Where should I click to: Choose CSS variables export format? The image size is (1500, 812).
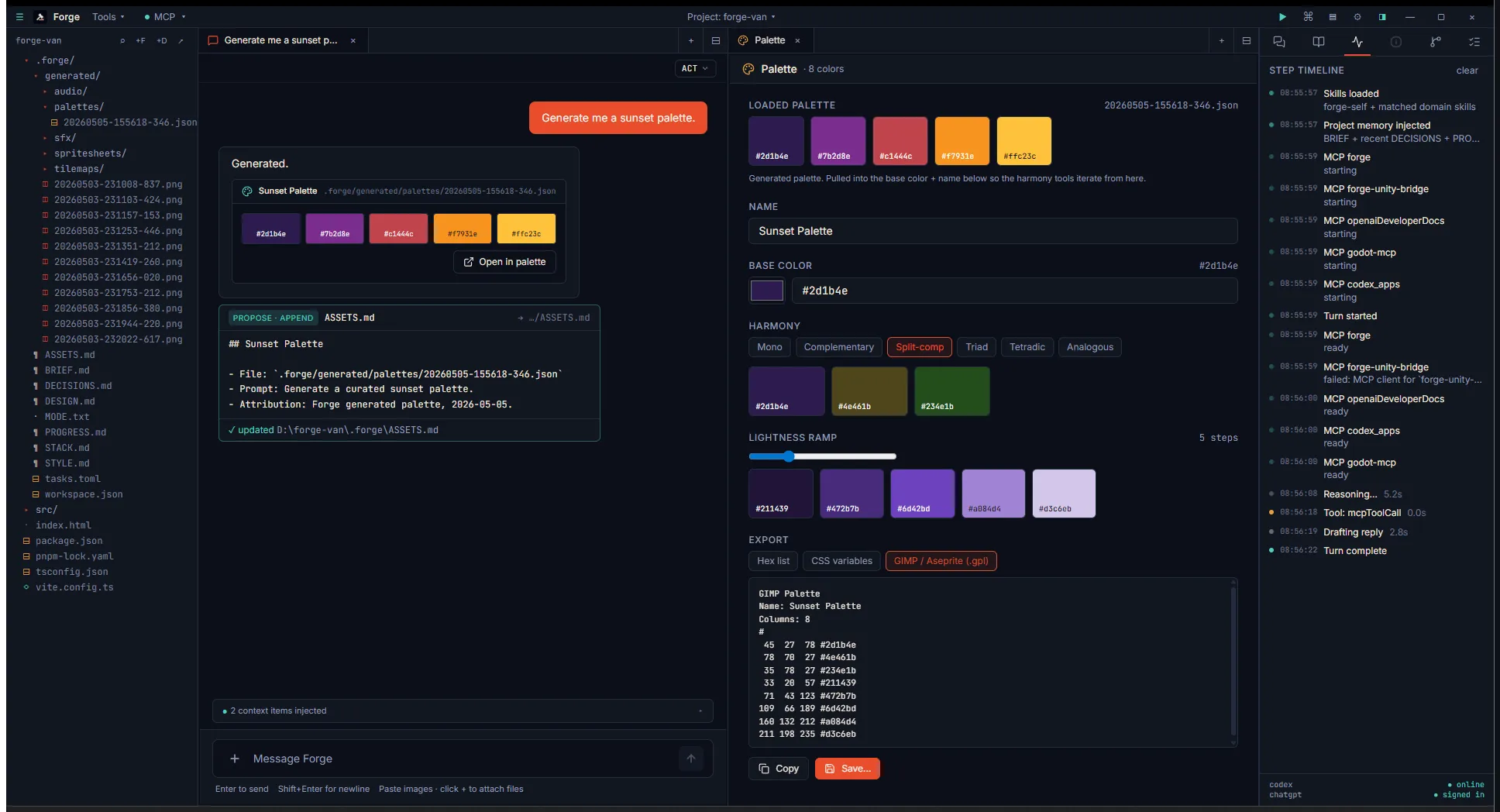(841, 561)
